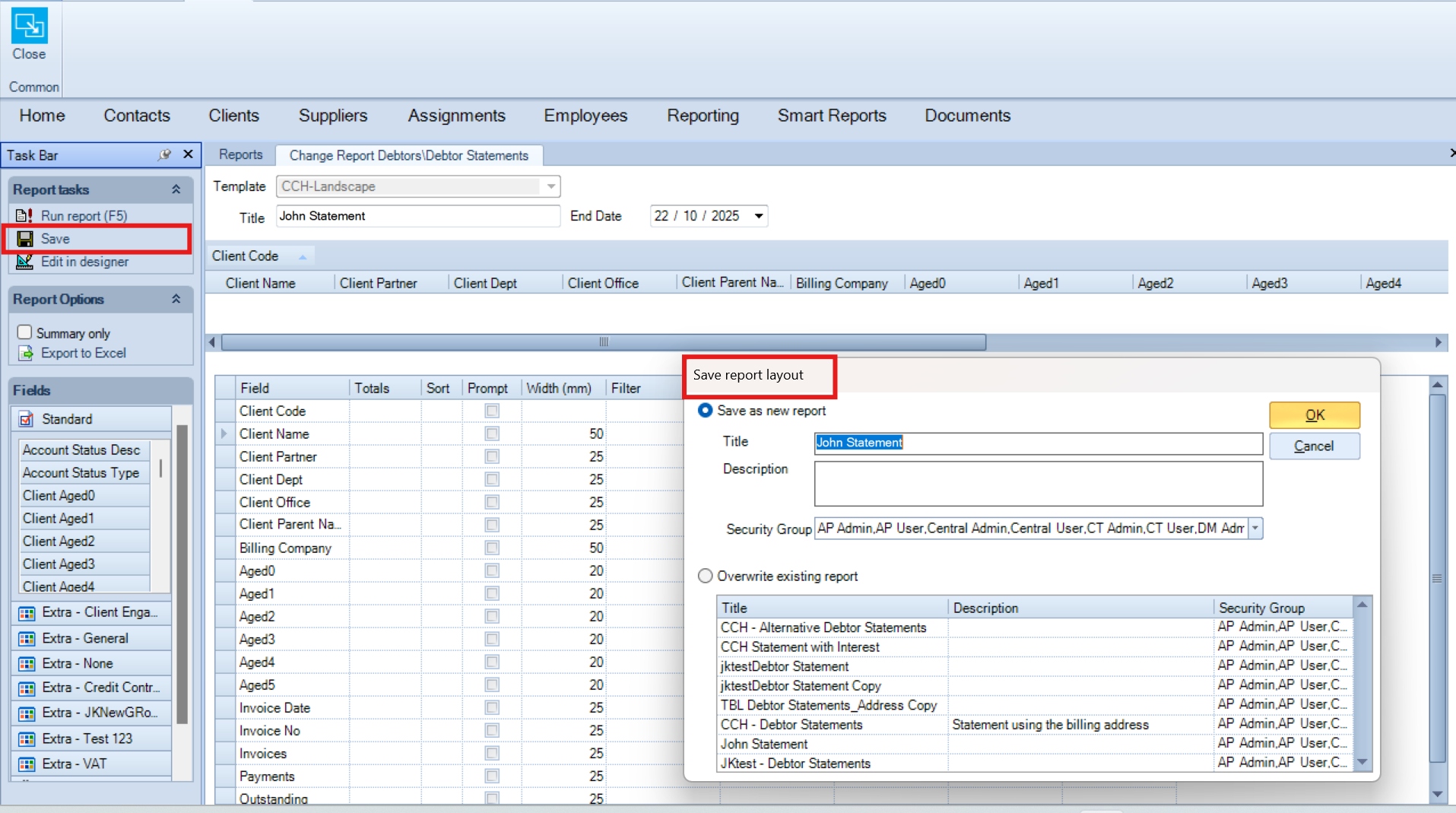Screen dimensions: 1456x813
Task: Select Overwrite existing report option
Action: tap(706, 576)
